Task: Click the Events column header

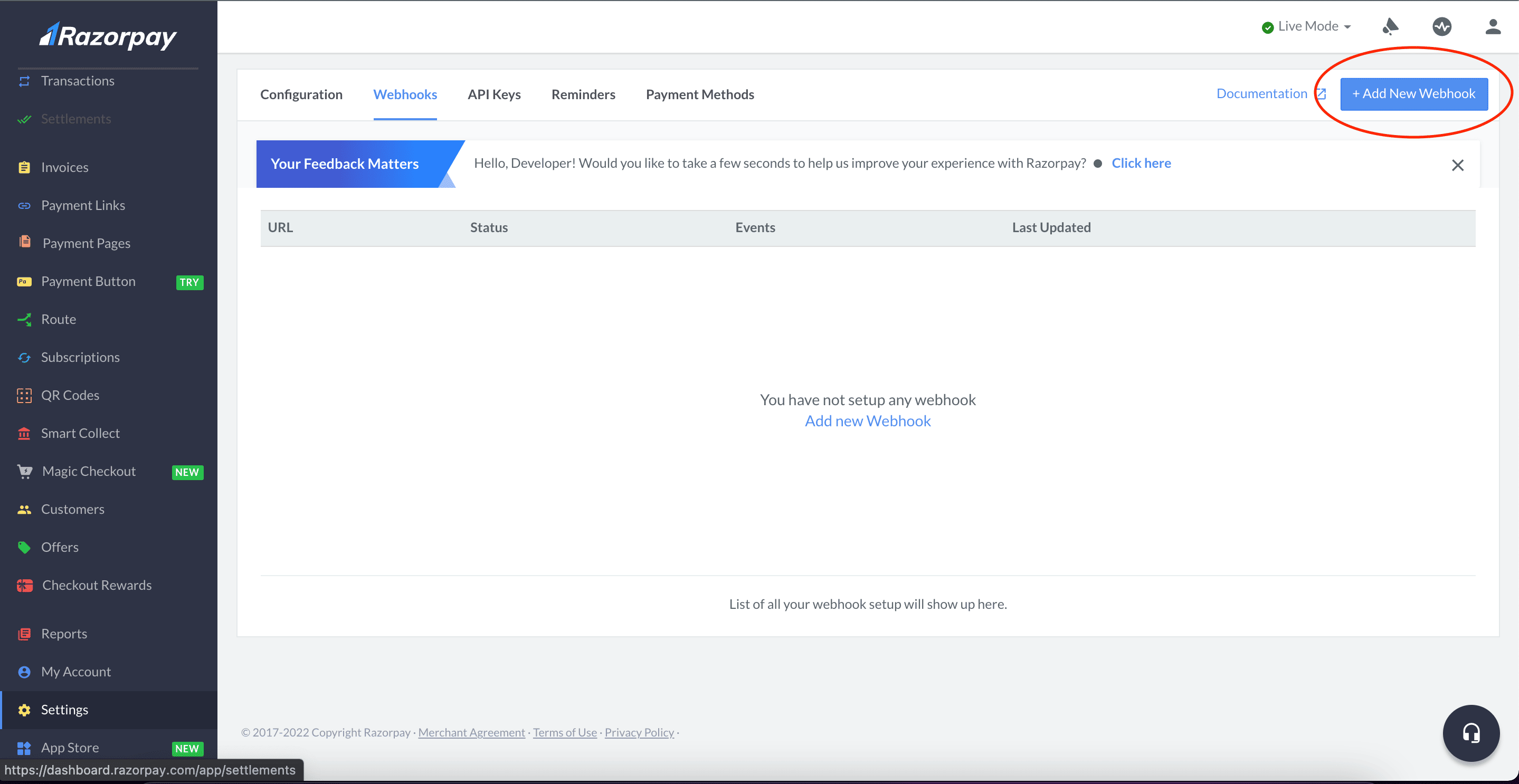Action: [755, 227]
